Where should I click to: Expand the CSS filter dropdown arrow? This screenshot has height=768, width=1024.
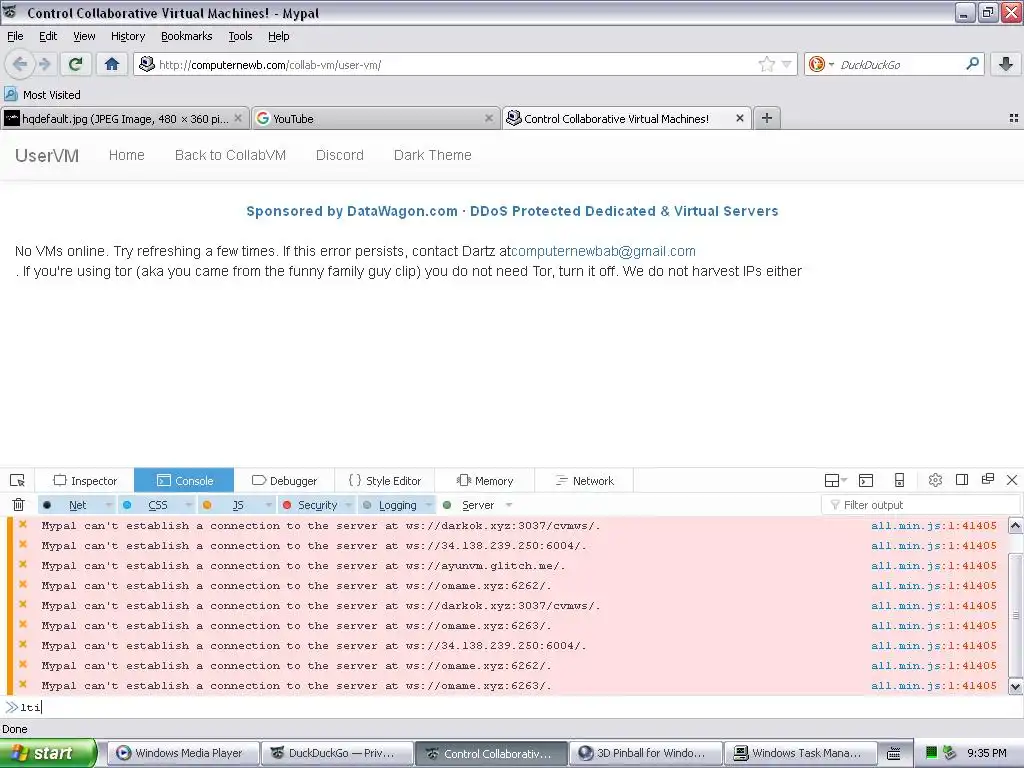click(188, 505)
